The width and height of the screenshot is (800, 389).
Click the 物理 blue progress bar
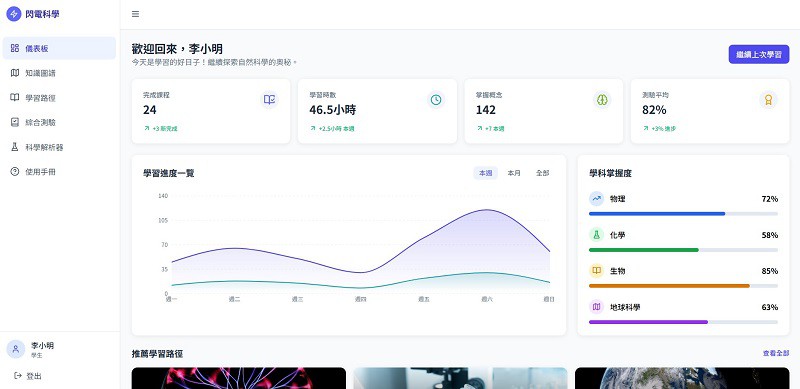pos(657,213)
